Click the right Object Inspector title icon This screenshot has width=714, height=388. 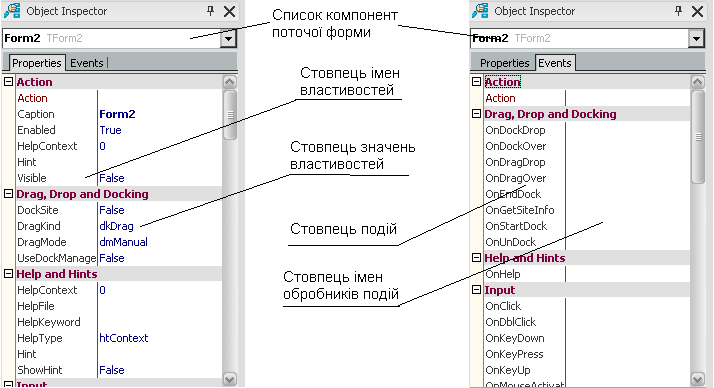pyautogui.click(x=480, y=10)
